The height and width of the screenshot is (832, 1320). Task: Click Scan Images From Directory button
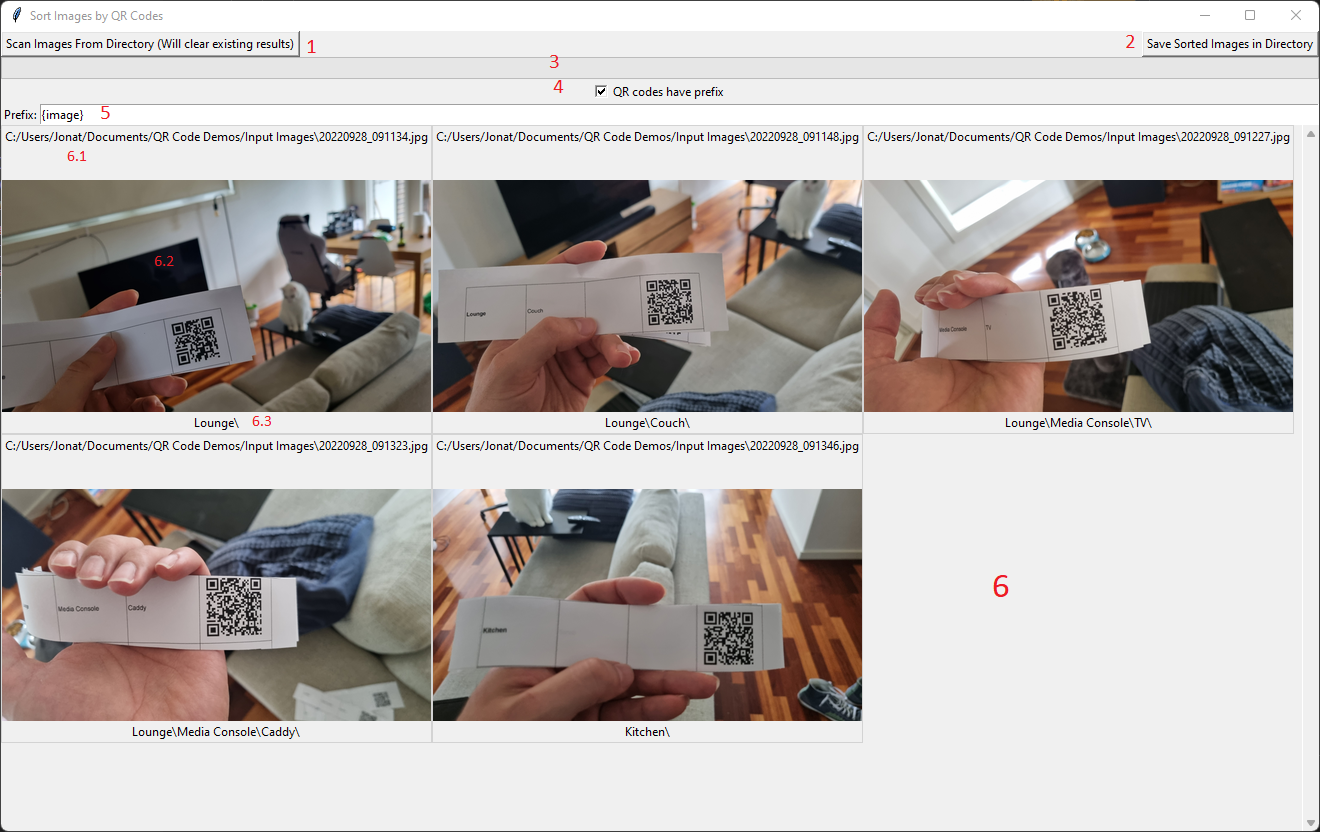150,44
